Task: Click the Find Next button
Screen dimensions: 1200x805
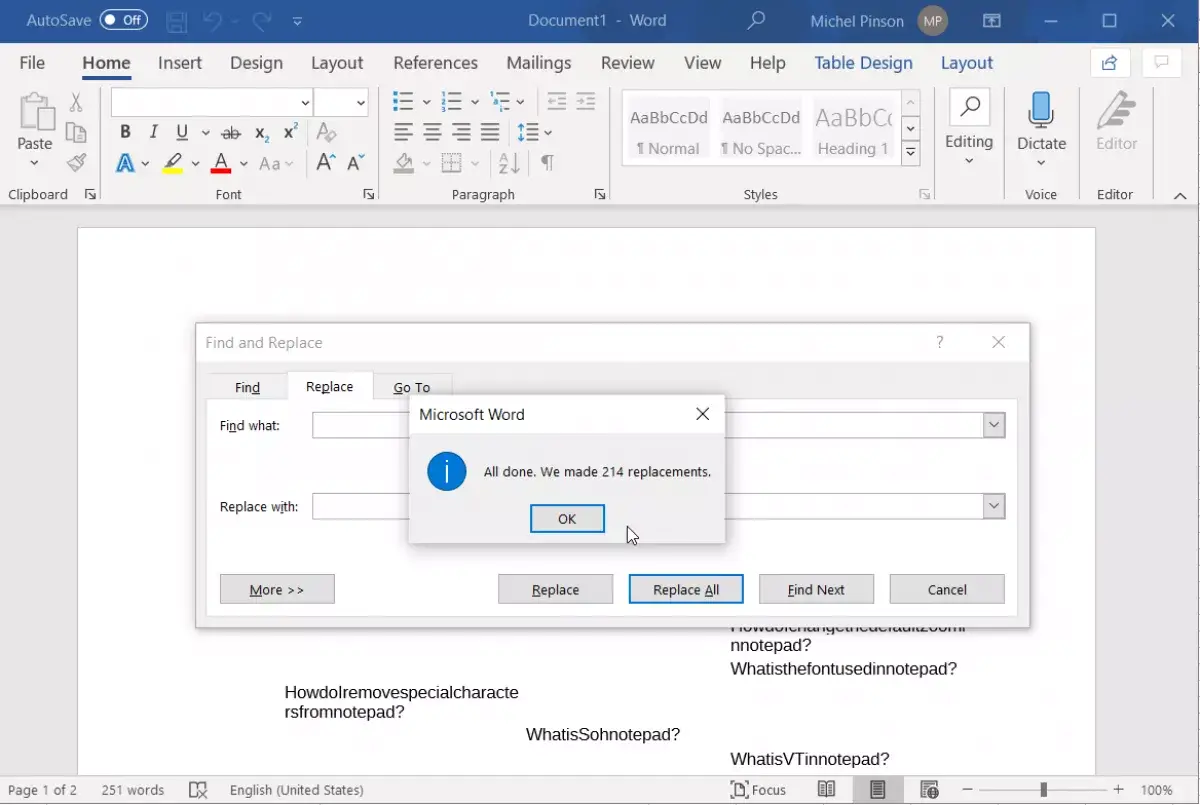Action: pos(816,590)
